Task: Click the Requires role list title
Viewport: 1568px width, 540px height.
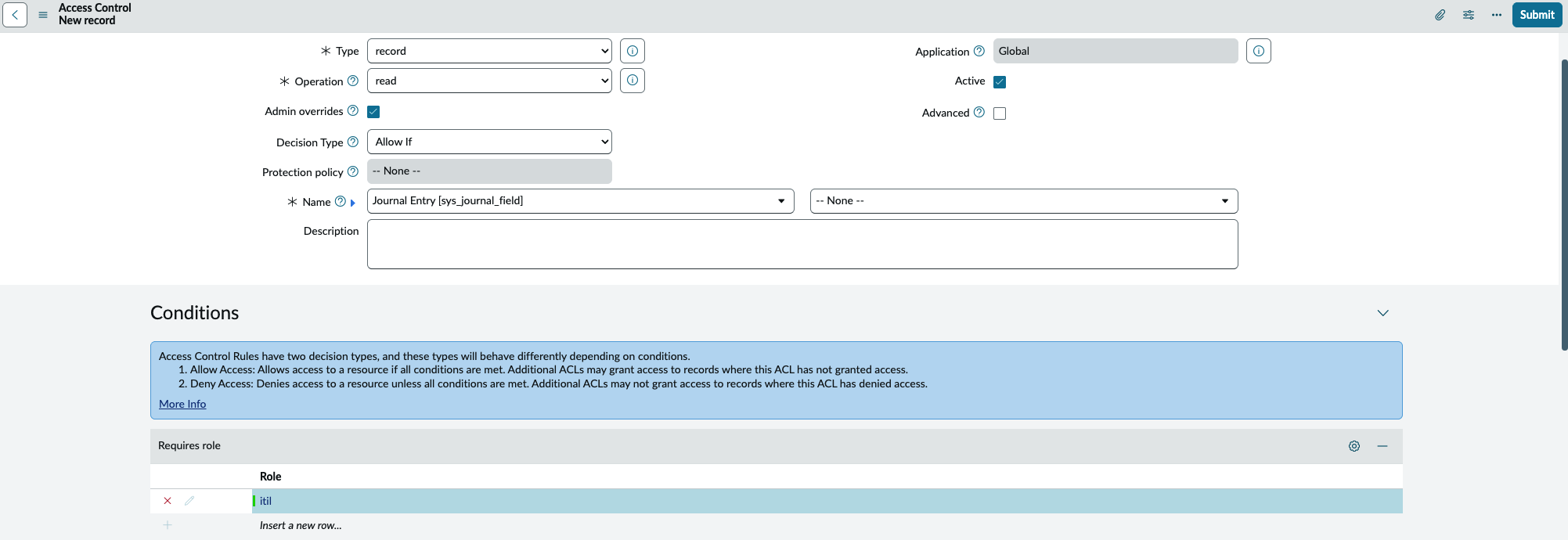Action: (x=189, y=445)
